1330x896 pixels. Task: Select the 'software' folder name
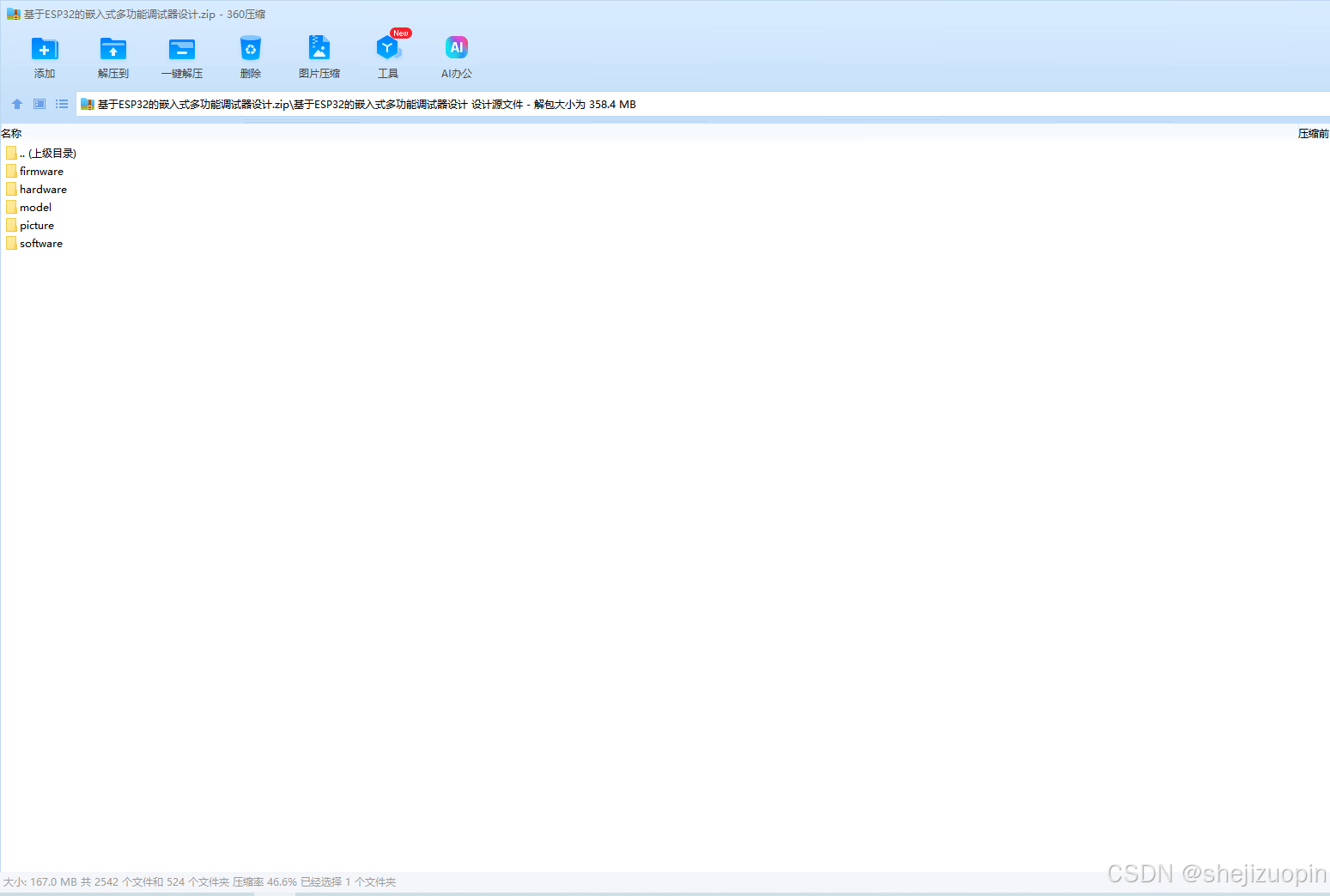coord(41,244)
